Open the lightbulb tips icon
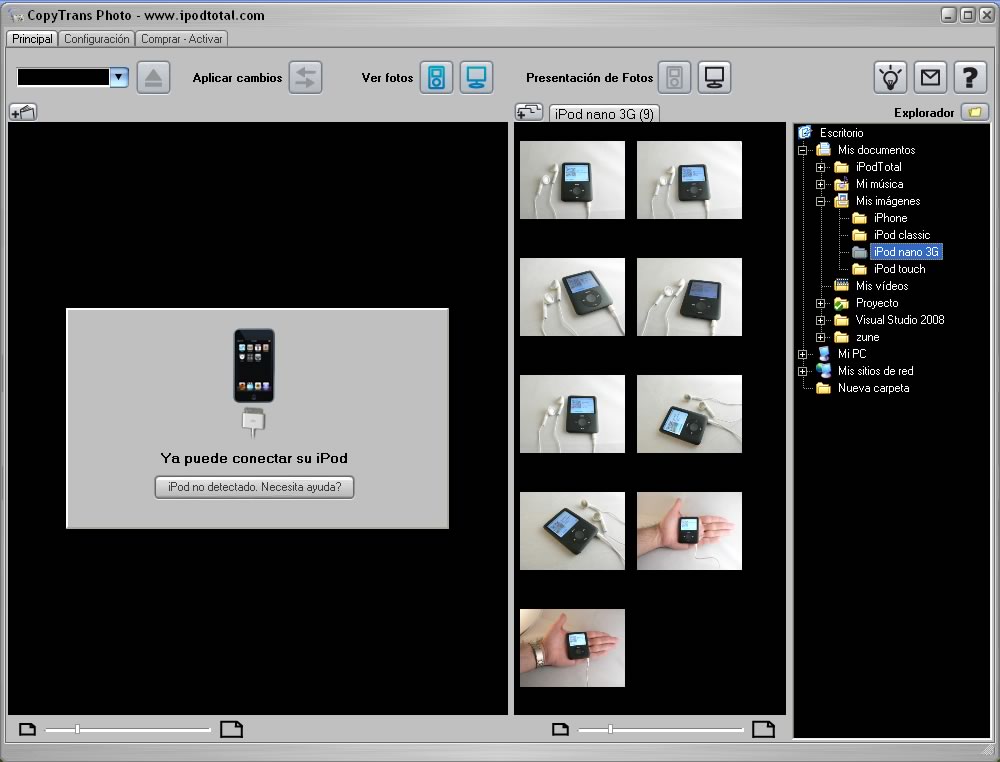This screenshot has width=1000, height=762. (890, 78)
